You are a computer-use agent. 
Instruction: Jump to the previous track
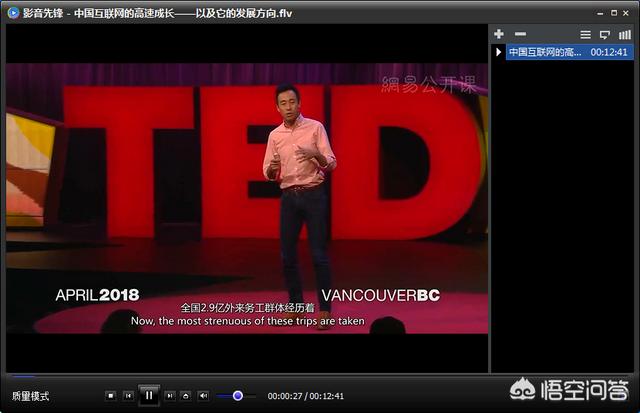[128, 395]
